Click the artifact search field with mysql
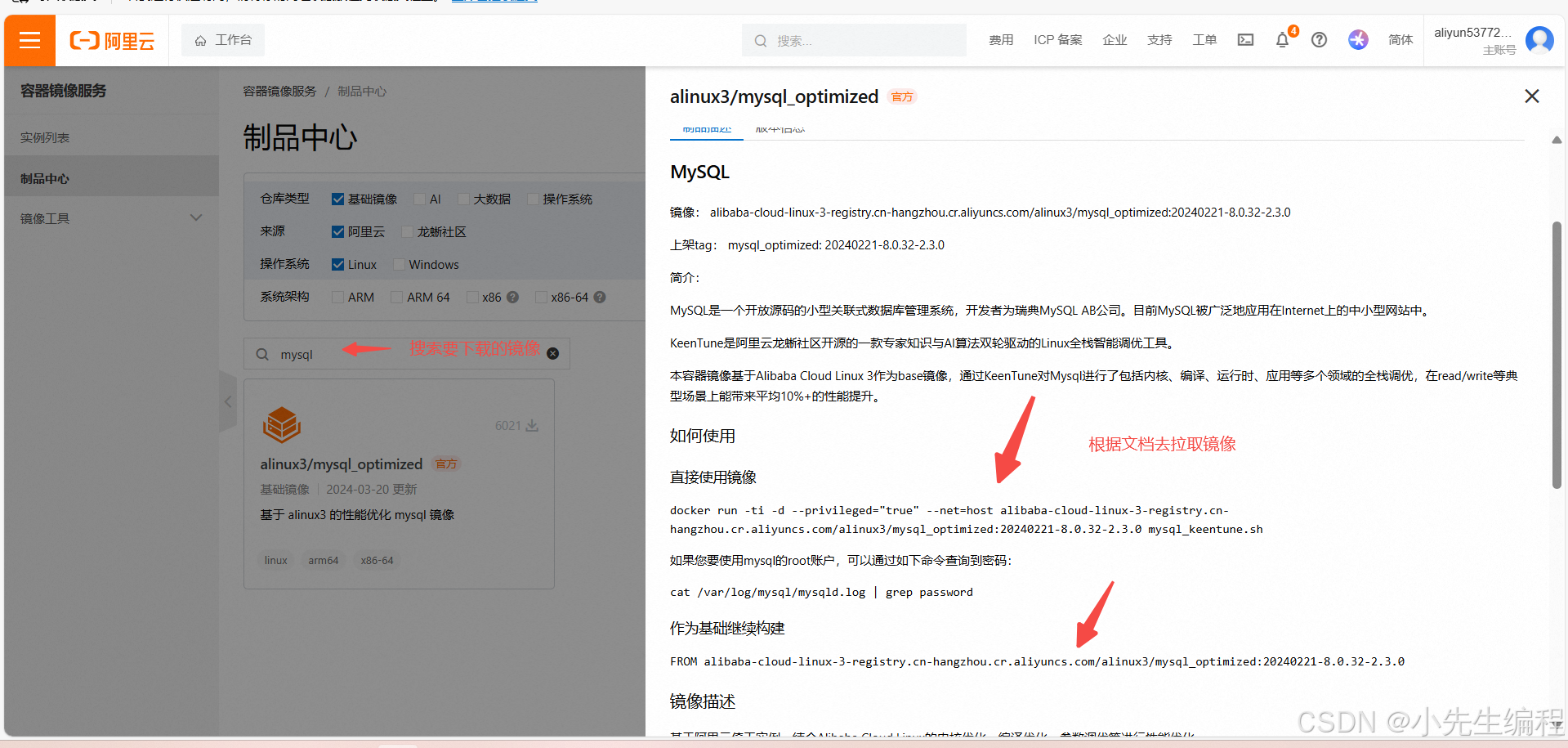Viewport: 1568px width, 748px height. [407, 354]
